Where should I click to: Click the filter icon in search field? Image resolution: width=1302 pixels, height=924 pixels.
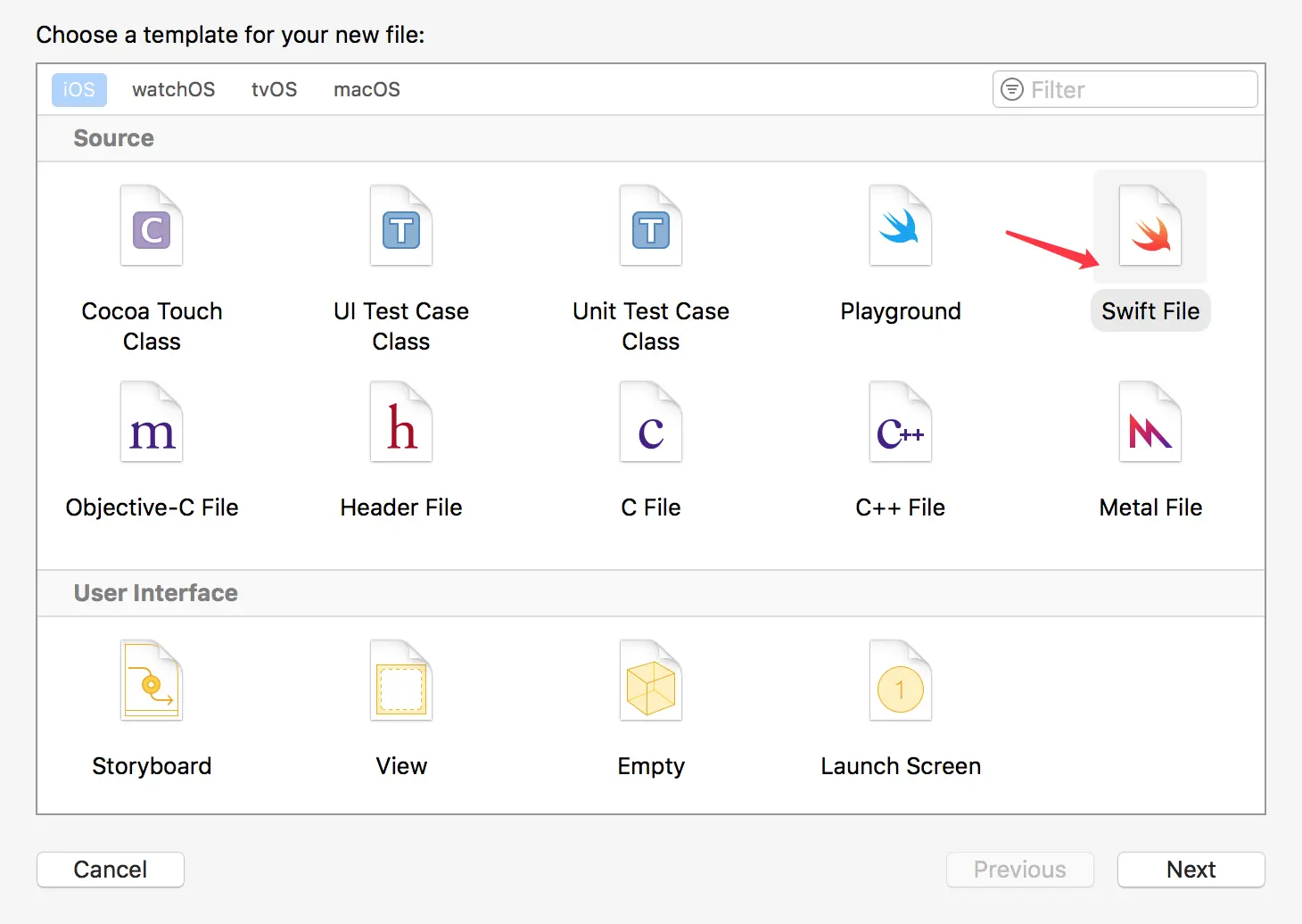1012,89
